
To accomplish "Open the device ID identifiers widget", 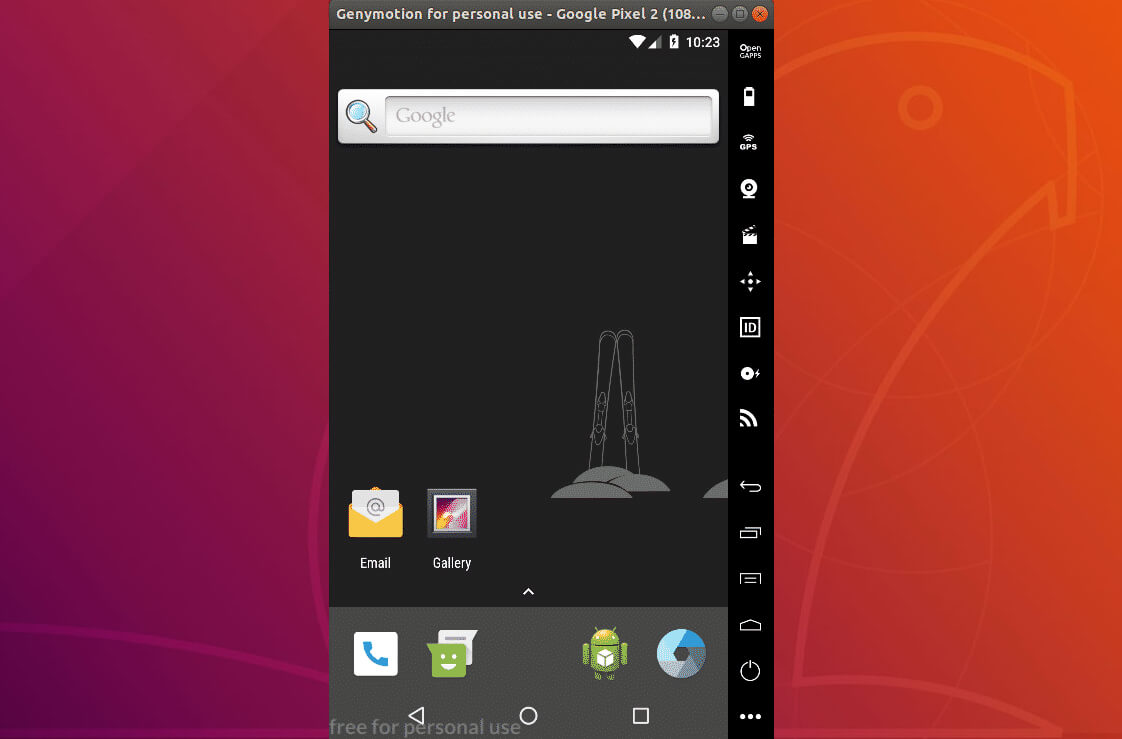I will (x=750, y=328).
